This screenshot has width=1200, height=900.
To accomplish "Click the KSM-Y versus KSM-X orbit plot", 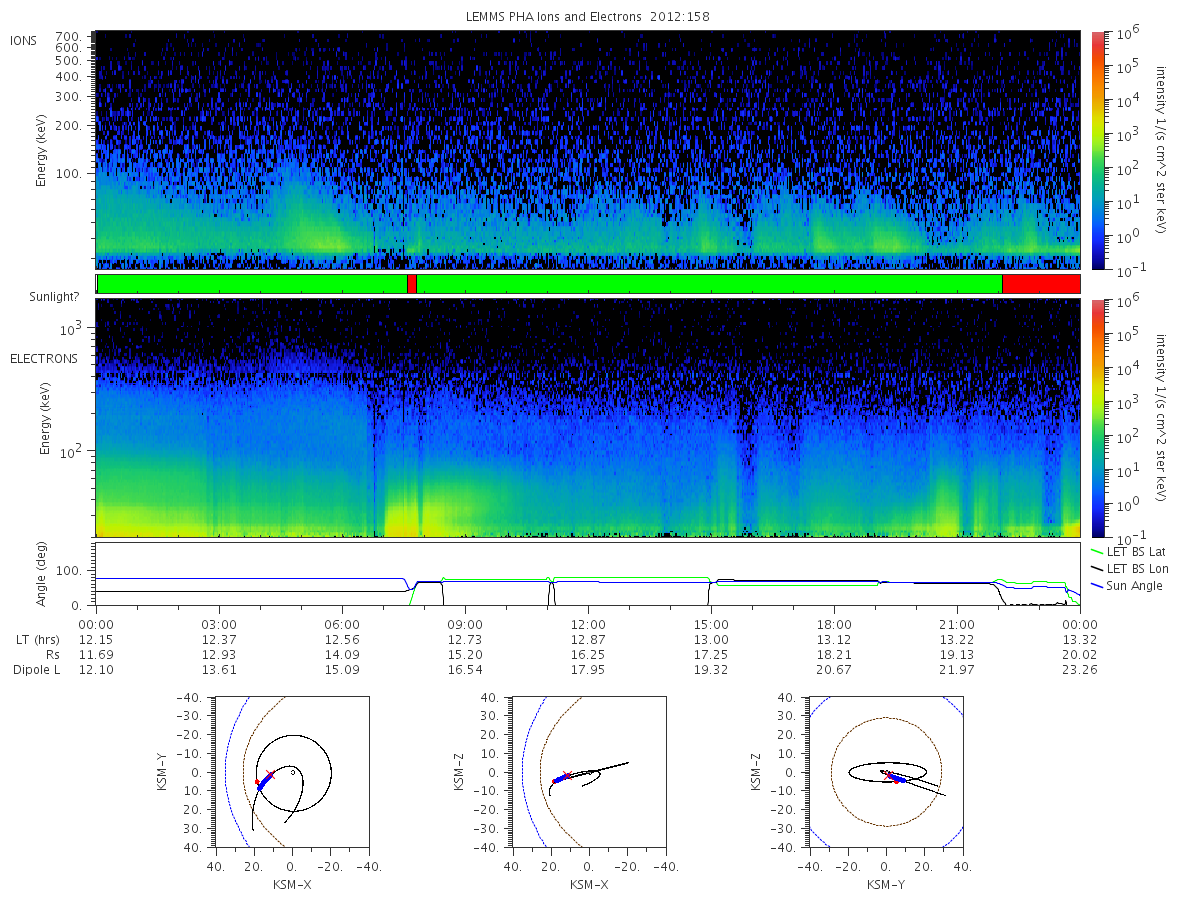I will [x=292, y=772].
